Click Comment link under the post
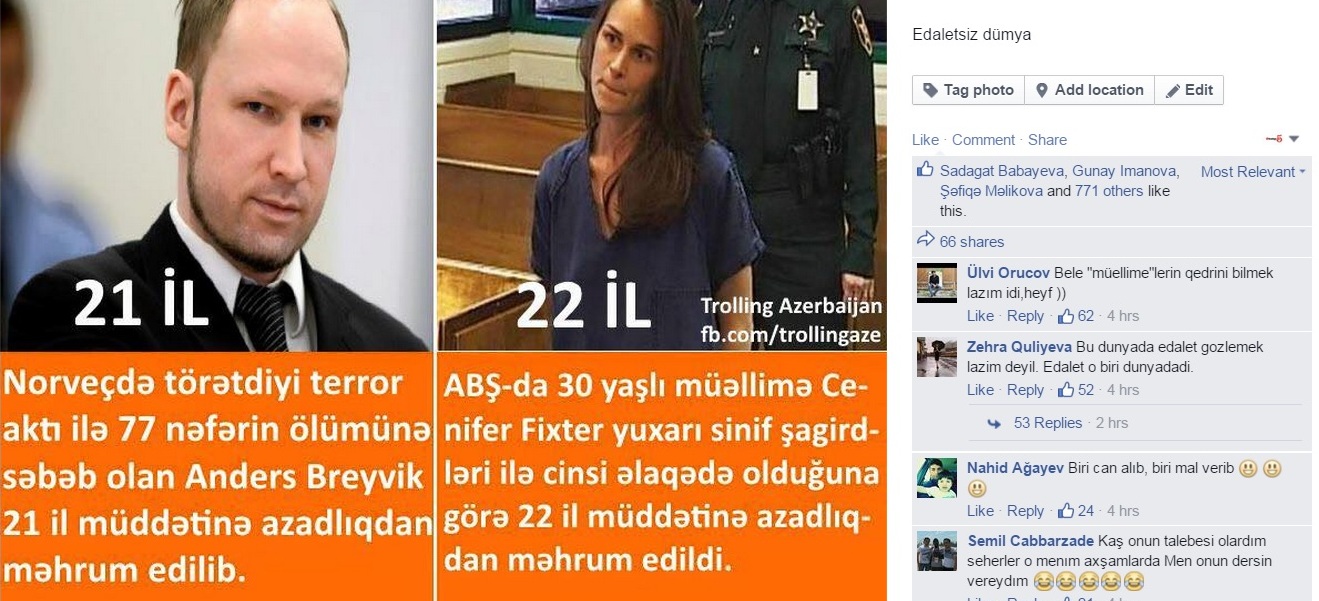The height and width of the screenshot is (601, 1319). (983, 140)
